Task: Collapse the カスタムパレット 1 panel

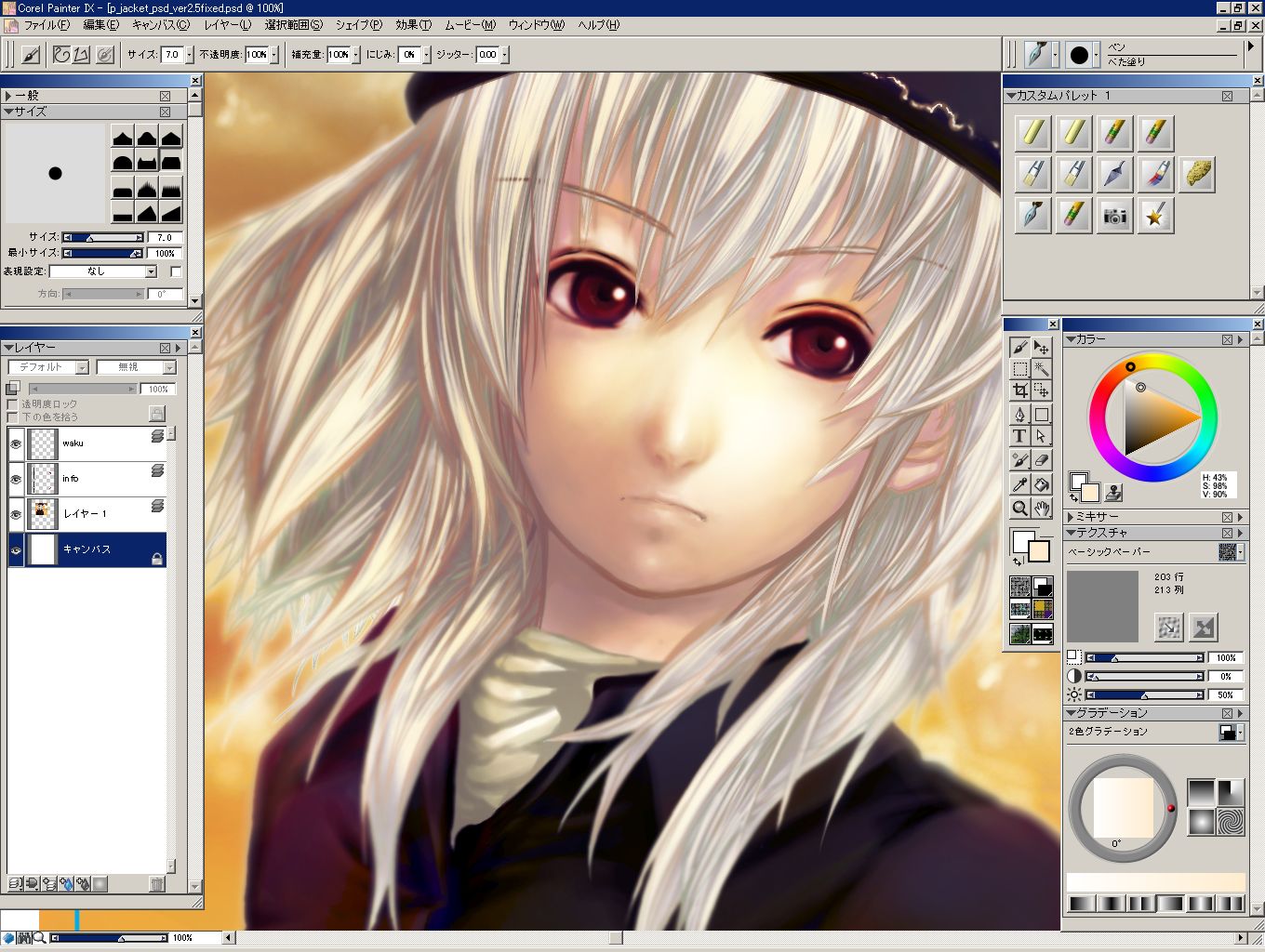Action: (x=1011, y=96)
